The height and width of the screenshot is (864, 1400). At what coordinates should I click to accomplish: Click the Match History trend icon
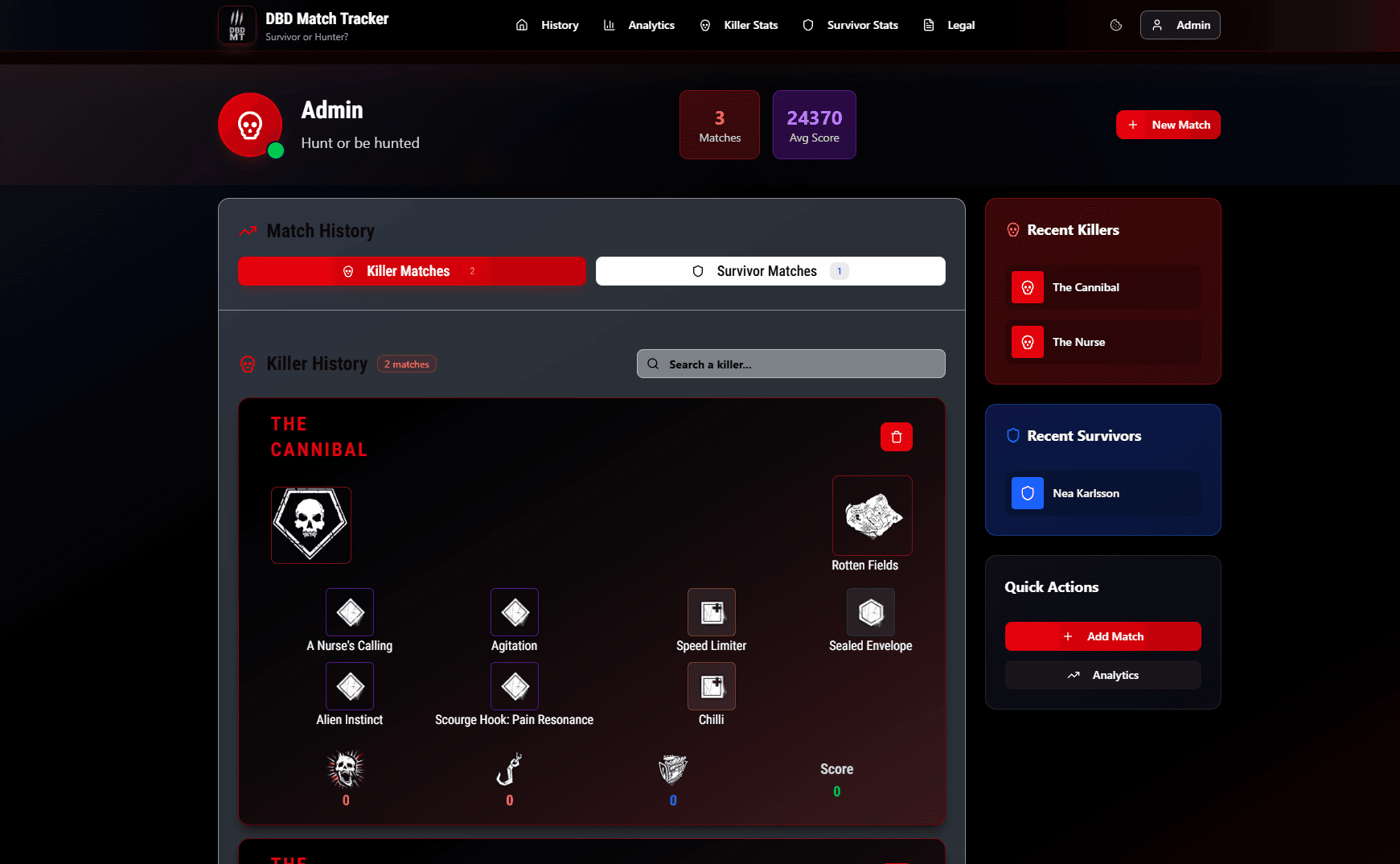click(x=248, y=232)
